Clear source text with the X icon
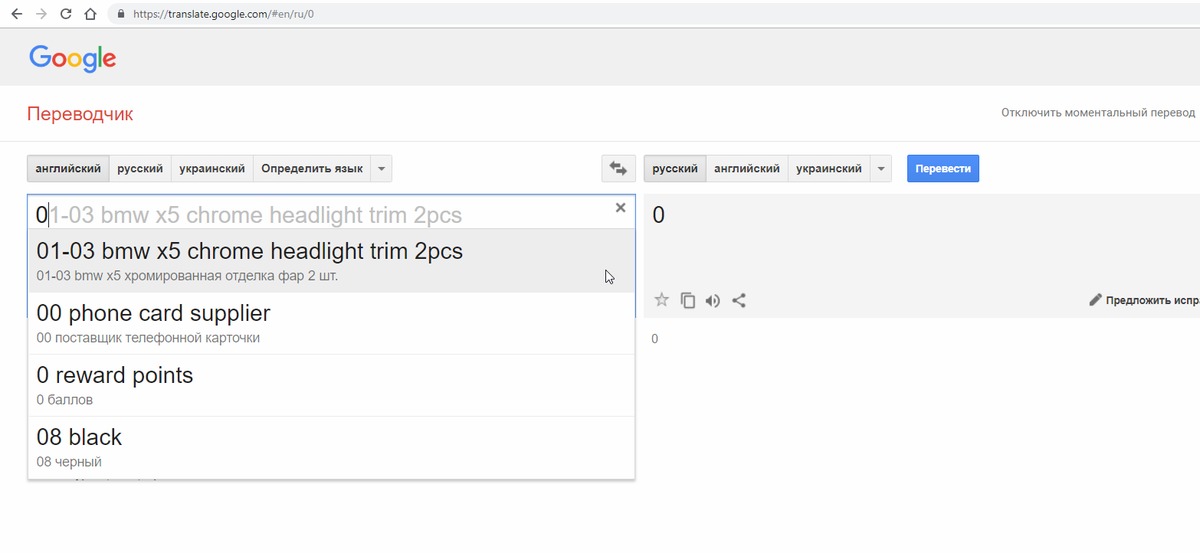This screenshot has width=1200, height=553. coord(620,208)
